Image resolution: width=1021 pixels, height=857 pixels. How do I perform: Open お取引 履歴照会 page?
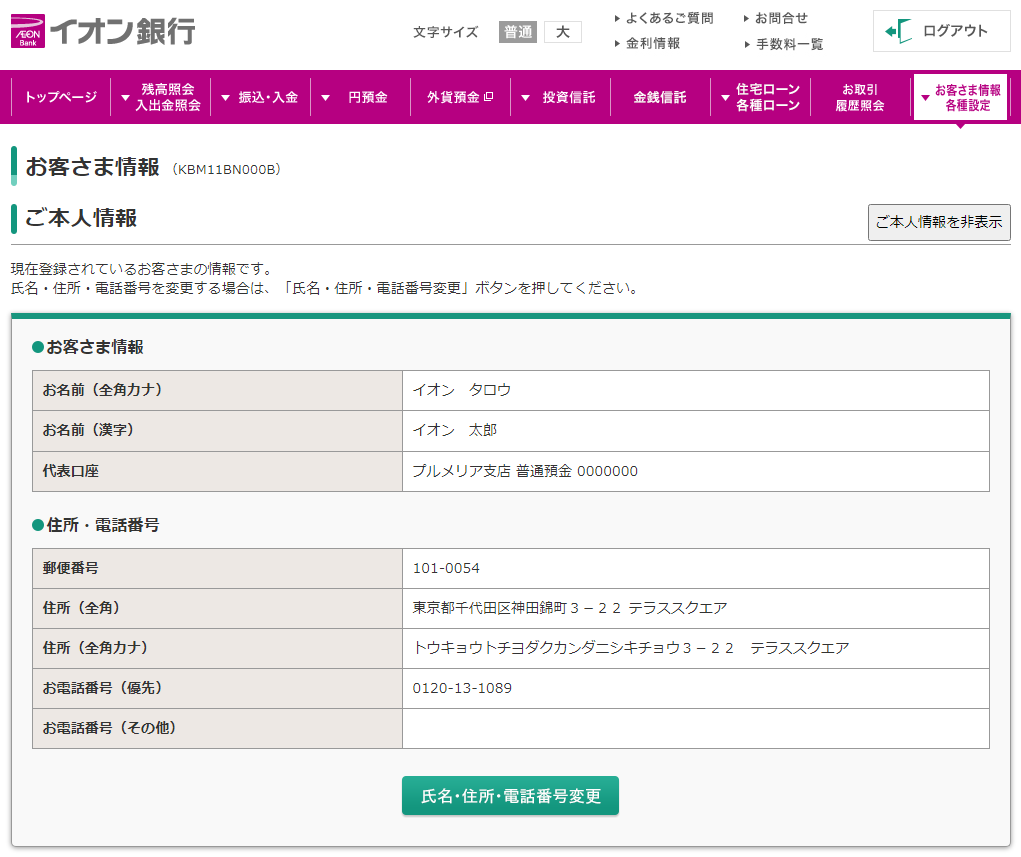(860, 97)
